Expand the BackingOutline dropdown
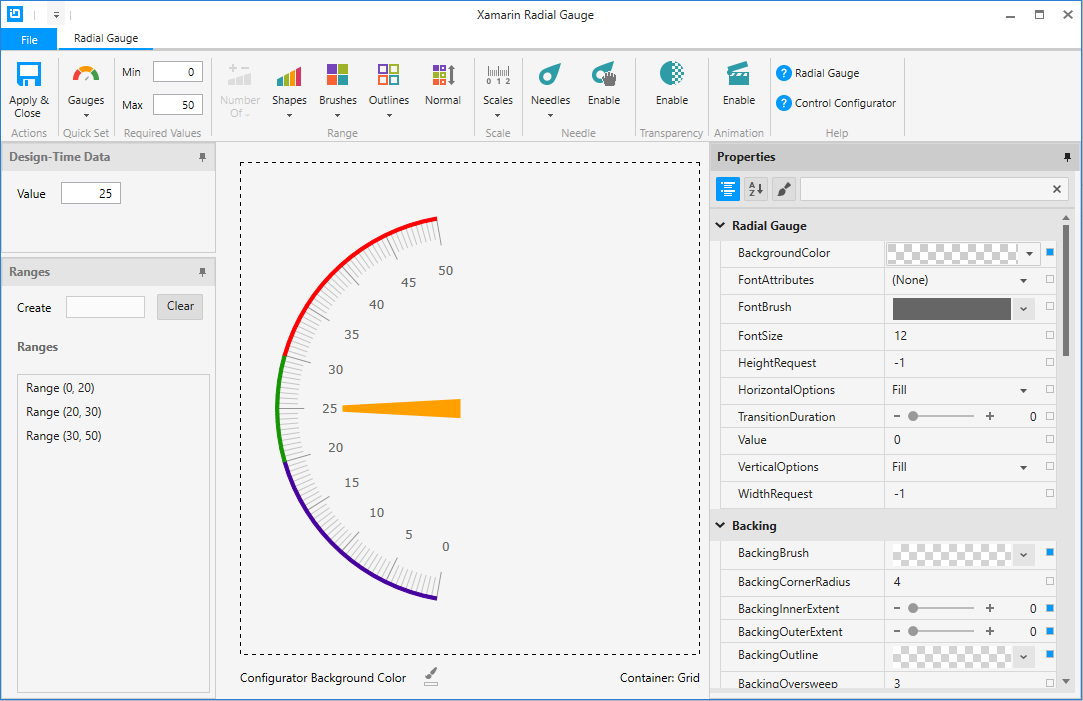The width and height of the screenshot is (1083, 701). click(1024, 657)
